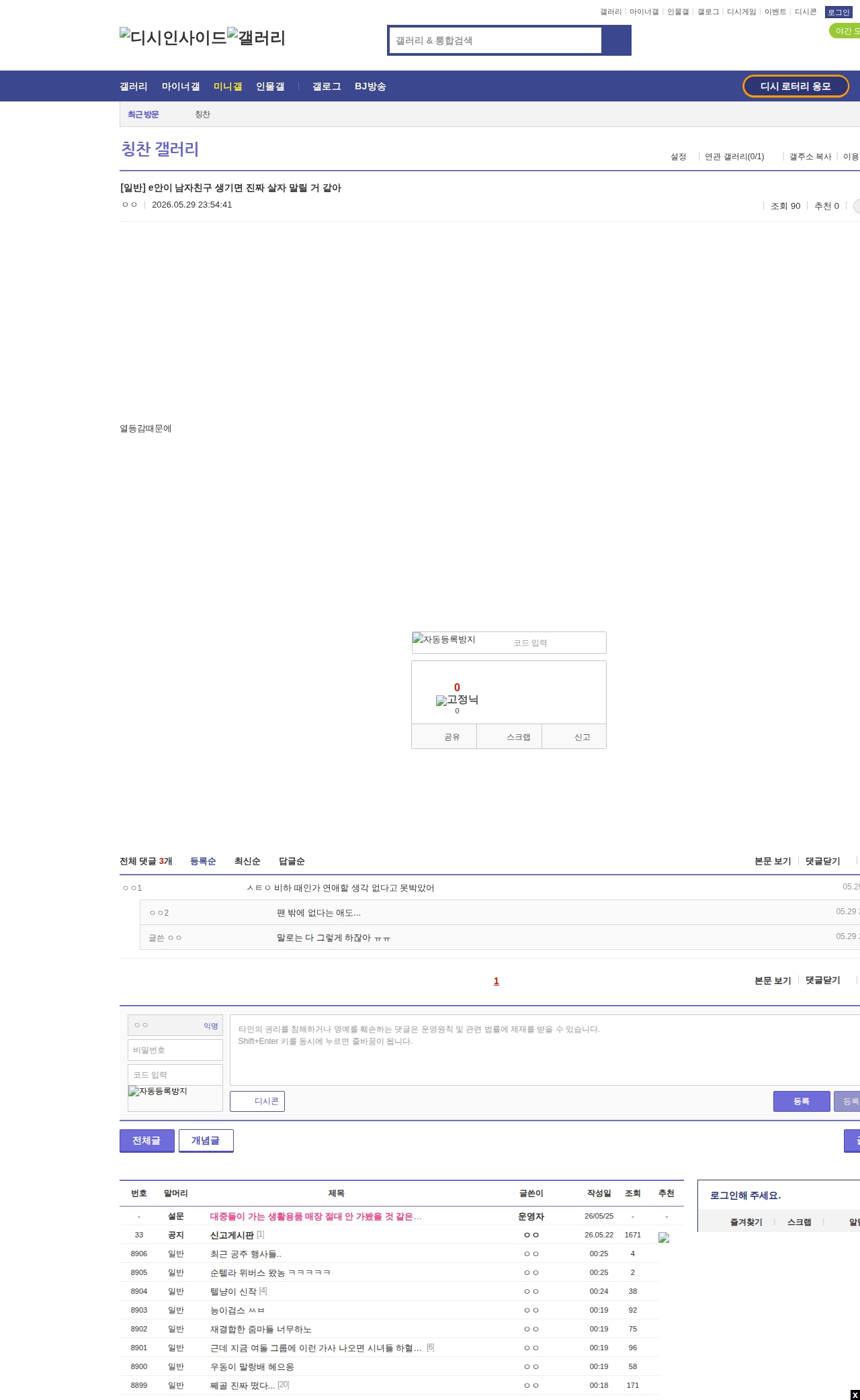The height and width of the screenshot is (1400, 860).
Task: Click the 고정닉 recommend icon
Action: point(457,700)
